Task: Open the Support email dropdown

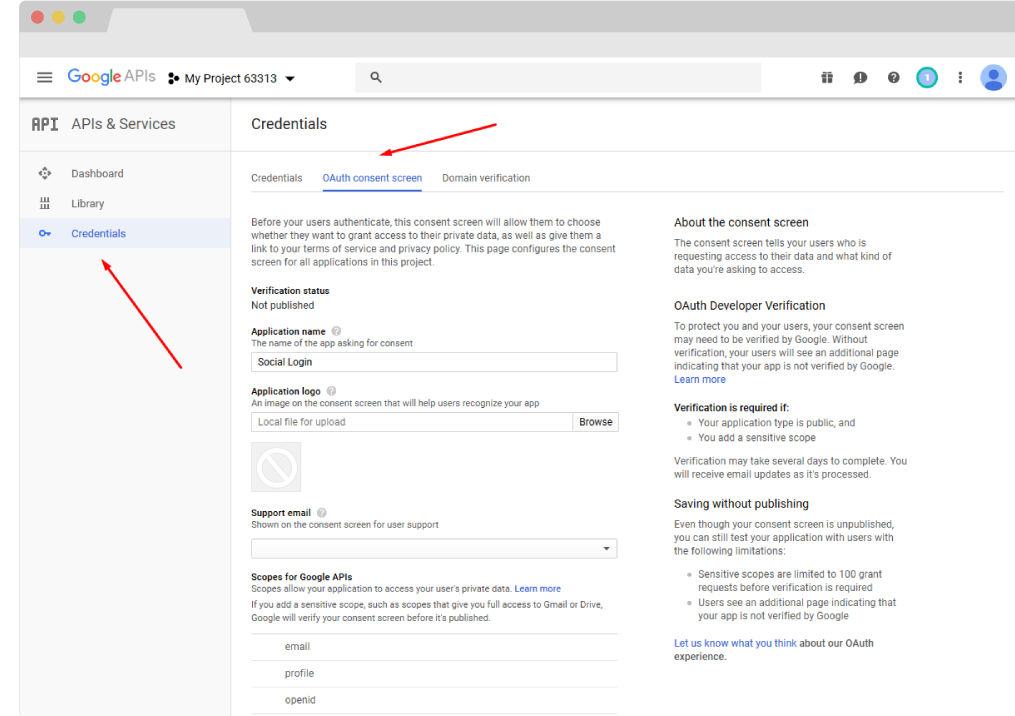Action: tap(434, 549)
